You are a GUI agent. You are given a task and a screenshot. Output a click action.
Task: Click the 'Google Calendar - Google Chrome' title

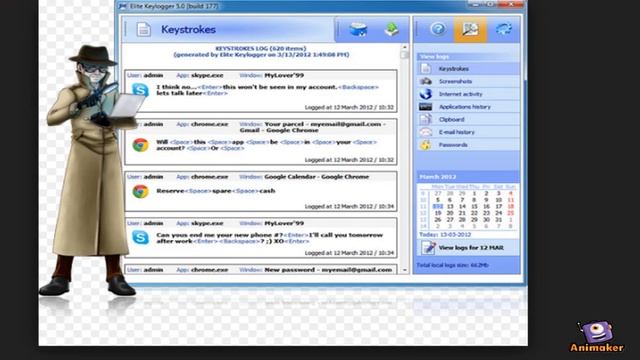pos(317,177)
